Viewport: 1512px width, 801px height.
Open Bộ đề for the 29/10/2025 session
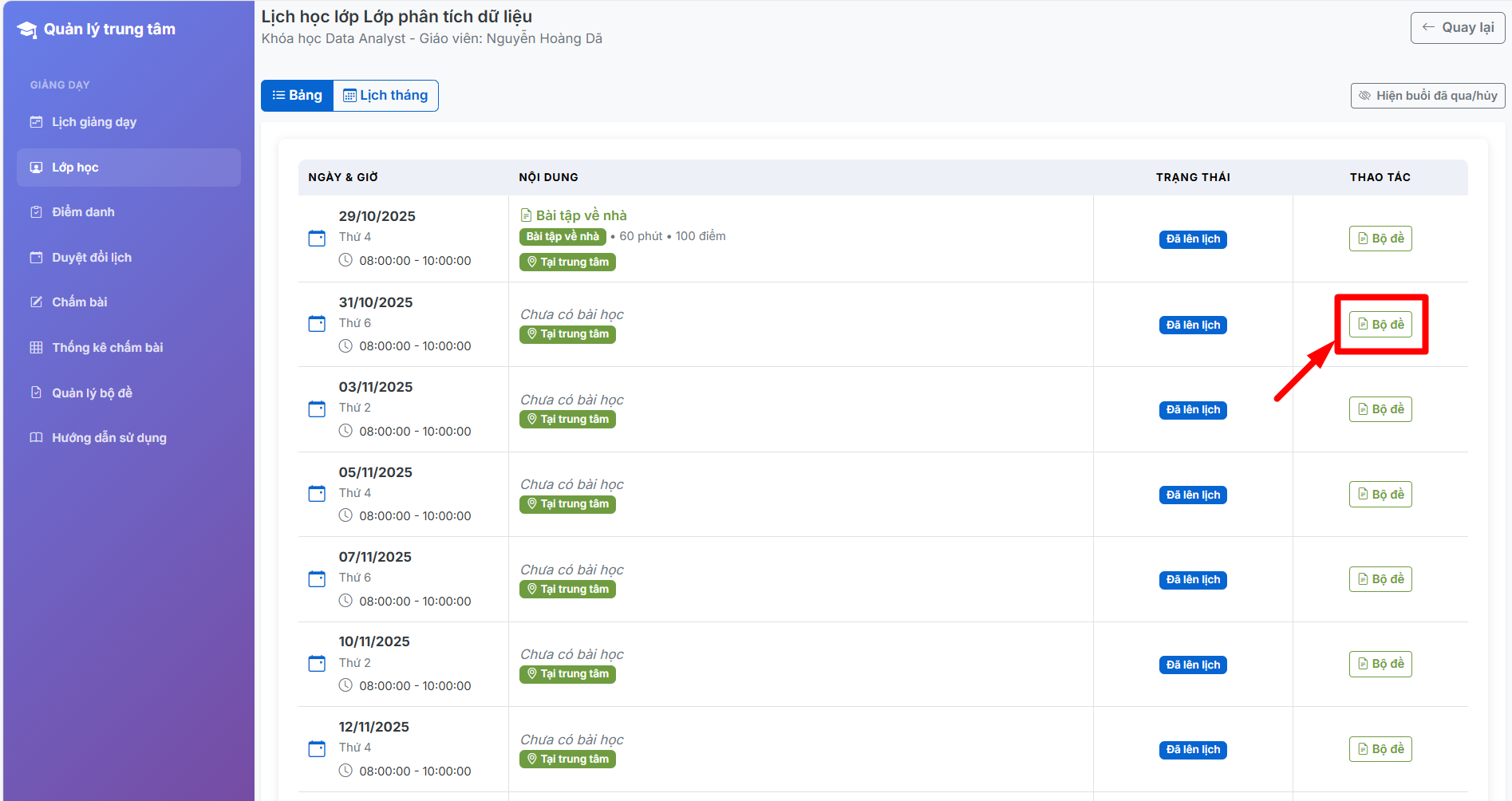[1380, 239]
